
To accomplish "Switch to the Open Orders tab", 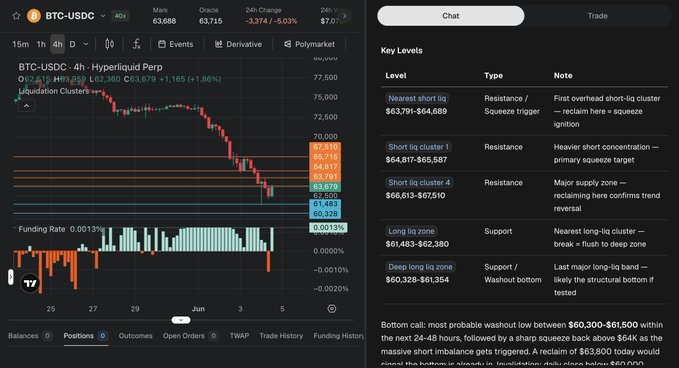I will 191,336.
